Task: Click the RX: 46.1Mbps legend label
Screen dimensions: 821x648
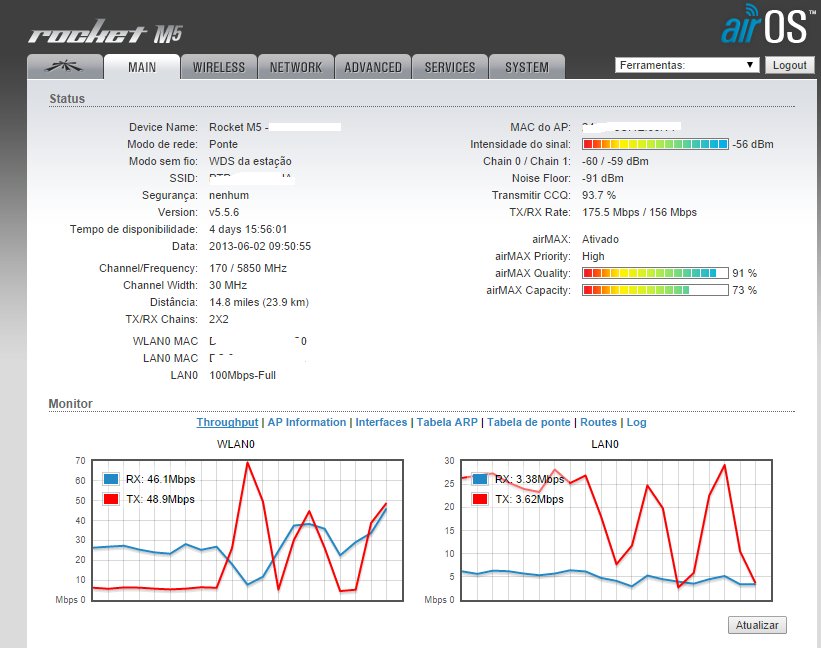Action: click(161, 479)
